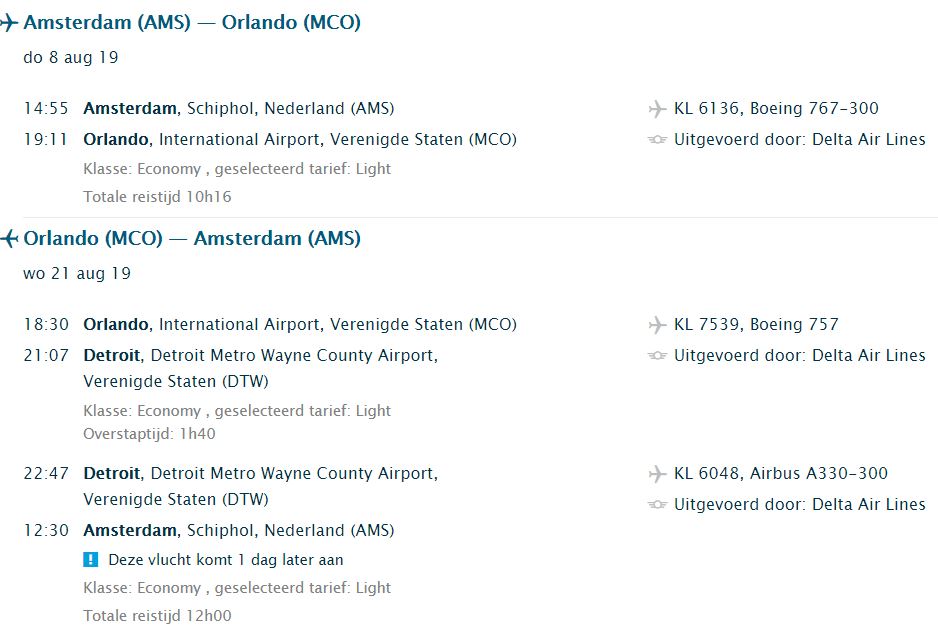Click the operator icon beside first Delta Air Lines
Image resolution: width=938 pixels, height=630 pixels.
pyautogui.click(x=657, y=140)
